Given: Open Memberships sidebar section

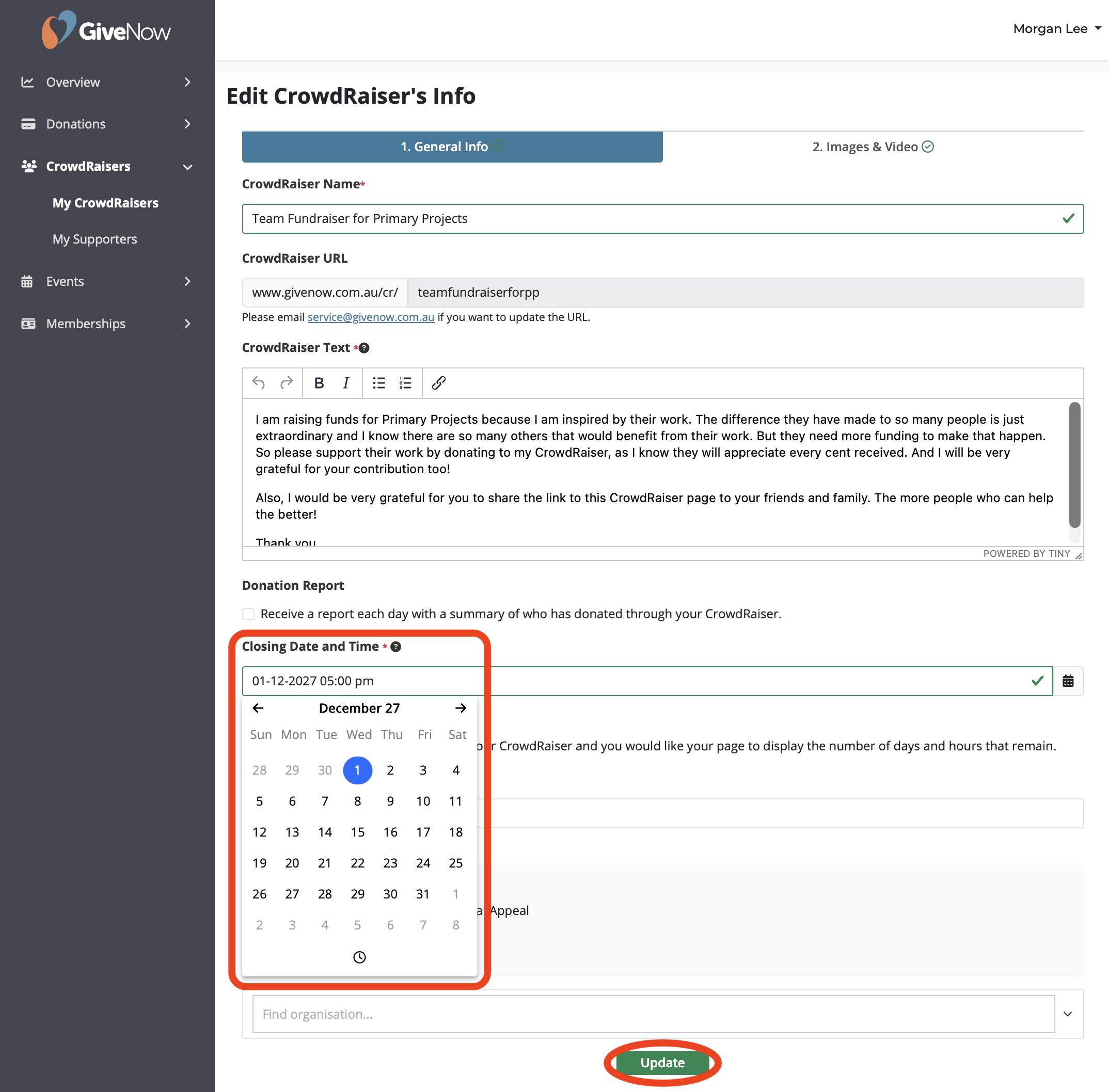Looking at the screenshot, I should pos(107,324).
